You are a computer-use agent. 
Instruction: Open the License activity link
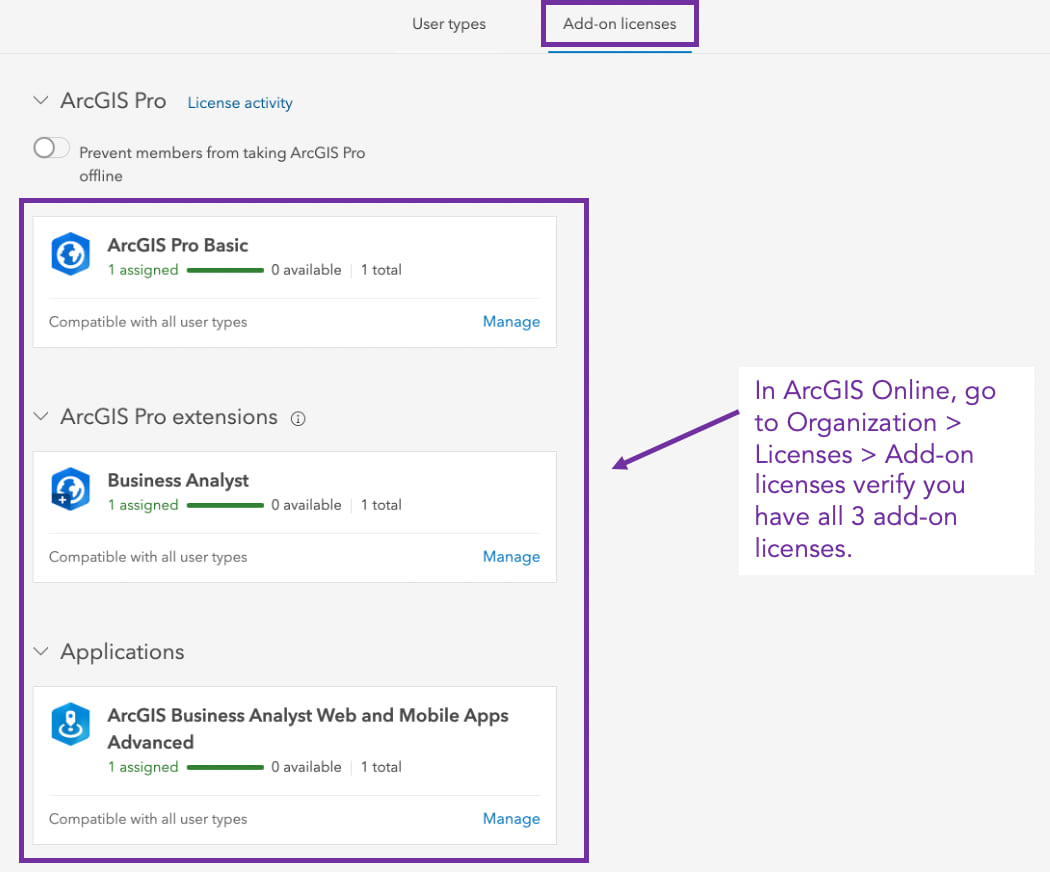[240, 103]
